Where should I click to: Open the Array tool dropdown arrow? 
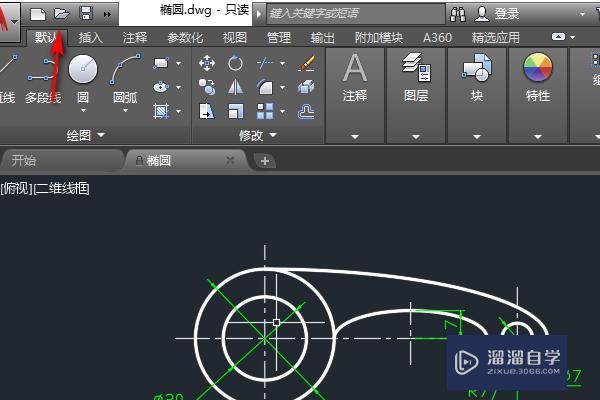tap(282, 112)
